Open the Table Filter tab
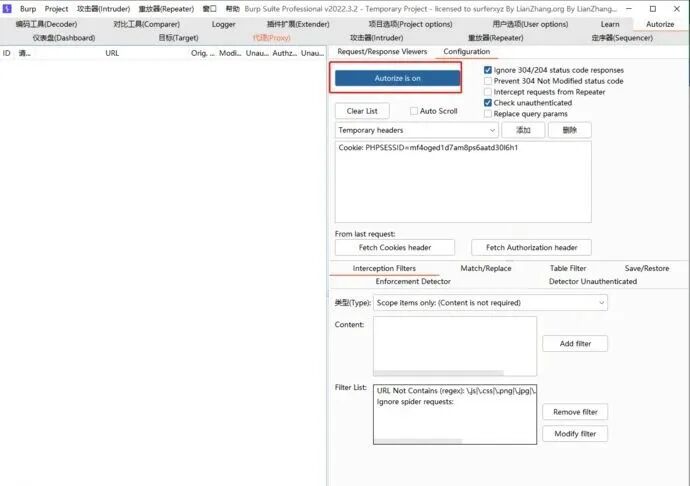Viewport: 690px width, 486px height. 568,268
